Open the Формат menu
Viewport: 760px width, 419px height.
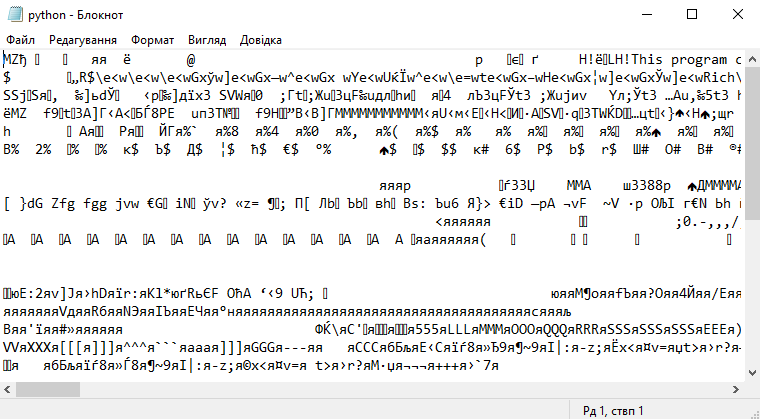tap(152, 40)
